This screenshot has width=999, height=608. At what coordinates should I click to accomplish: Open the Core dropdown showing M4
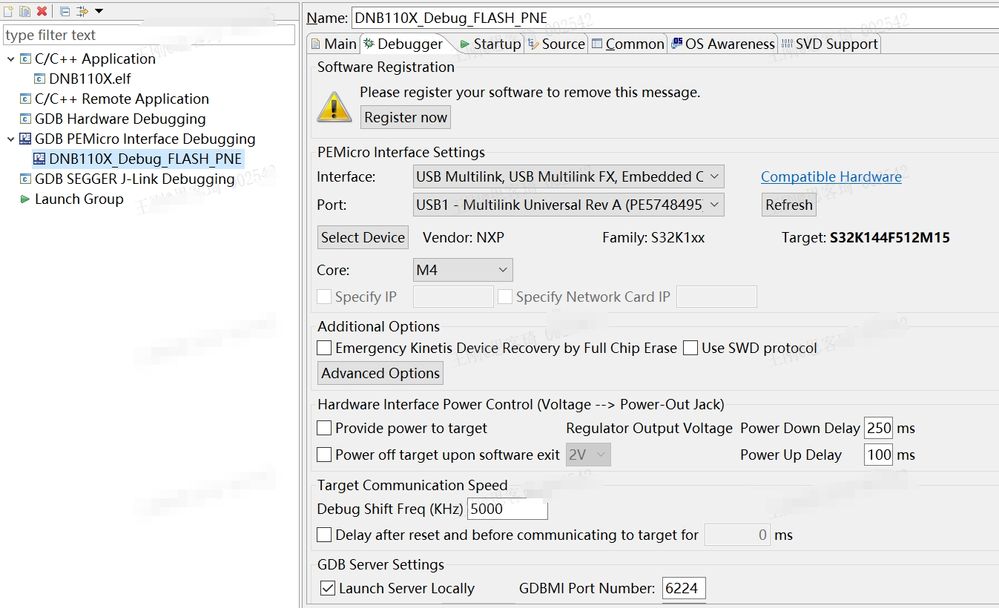click(x=463, y=270)
